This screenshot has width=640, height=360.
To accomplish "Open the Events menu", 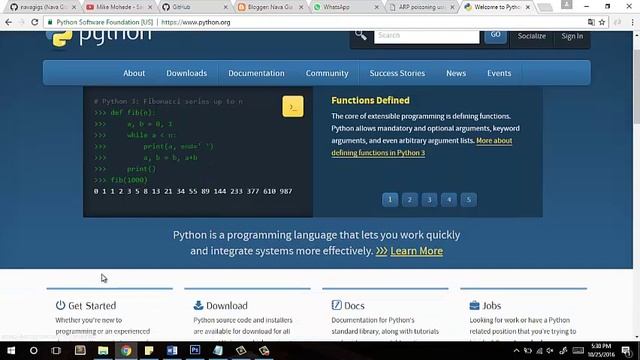I will click(499, 73).
